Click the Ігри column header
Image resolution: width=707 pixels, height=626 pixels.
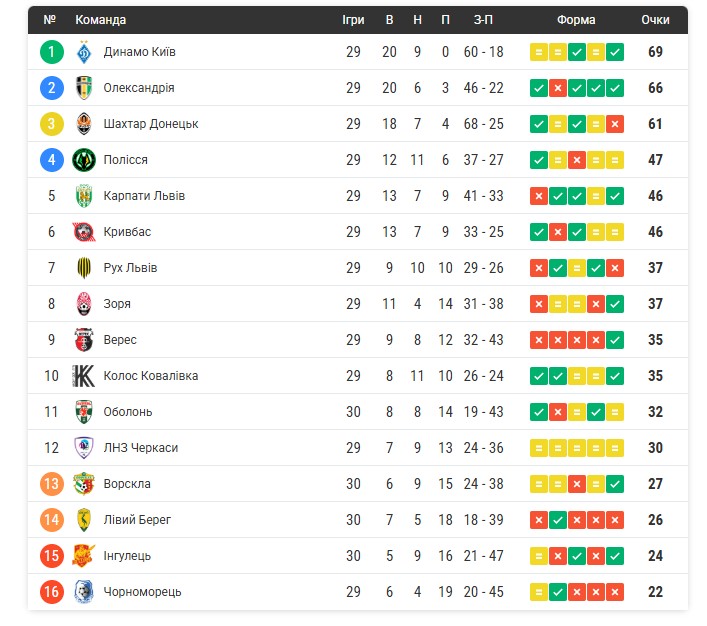coord(353,20)
